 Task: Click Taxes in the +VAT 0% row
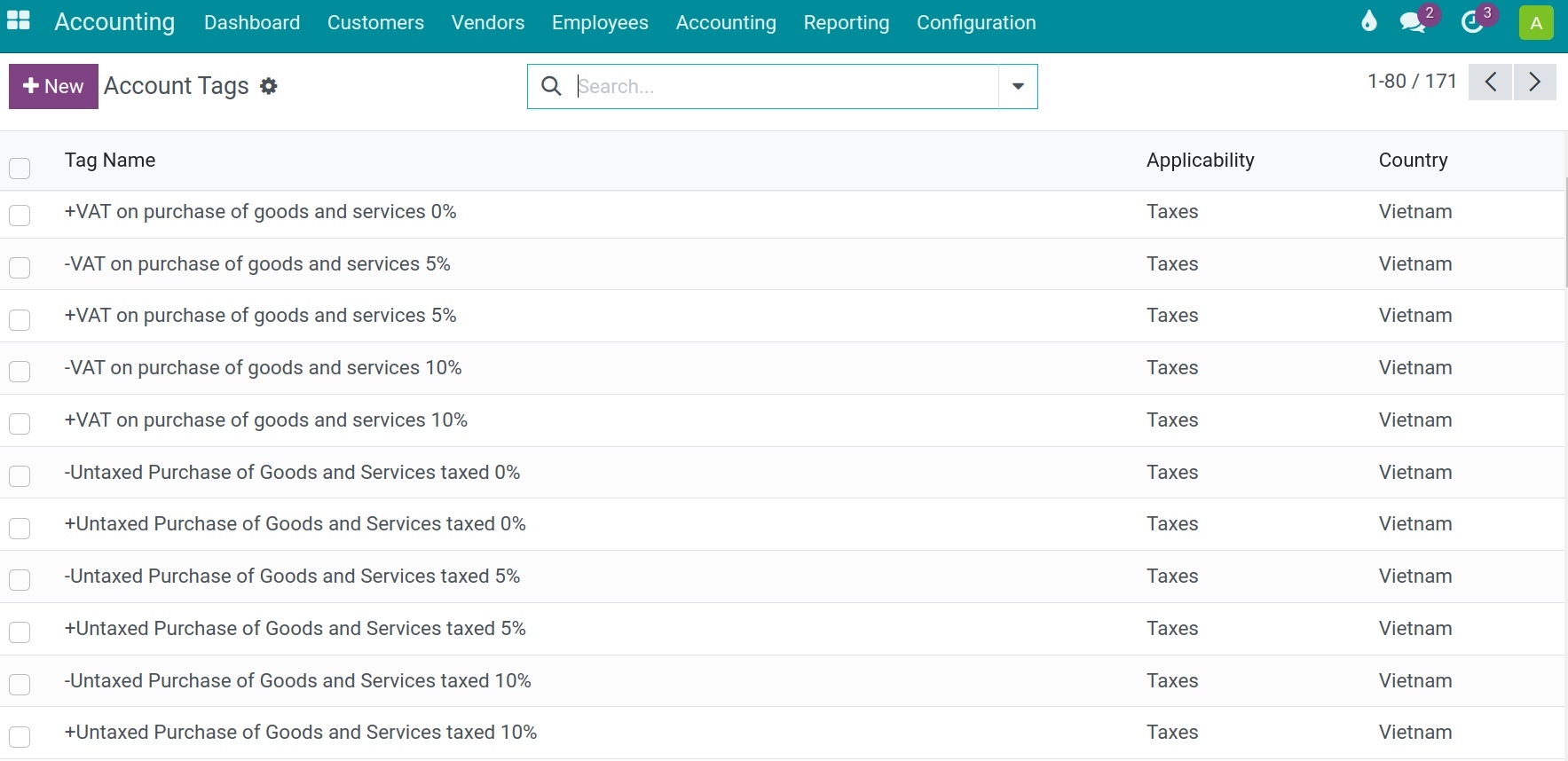coord(1172,212)
